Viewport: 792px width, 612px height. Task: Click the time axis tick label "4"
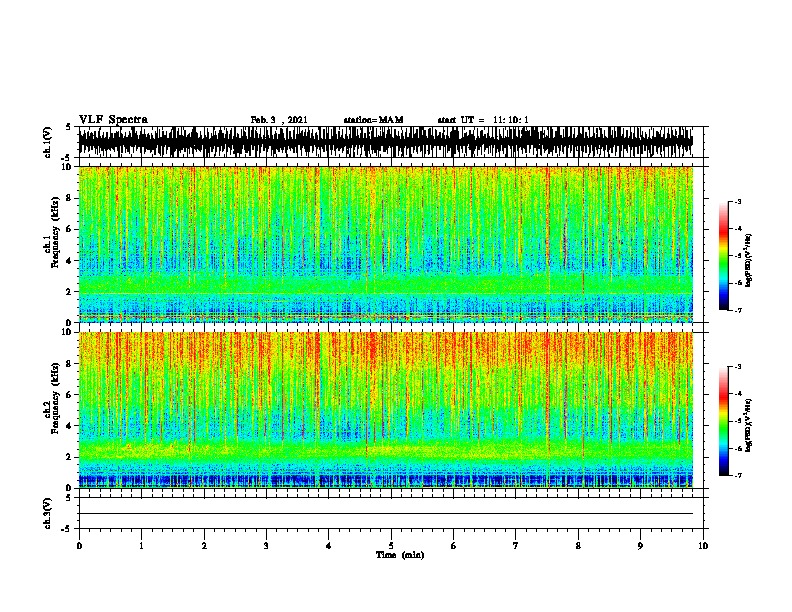tap(329, 546)
